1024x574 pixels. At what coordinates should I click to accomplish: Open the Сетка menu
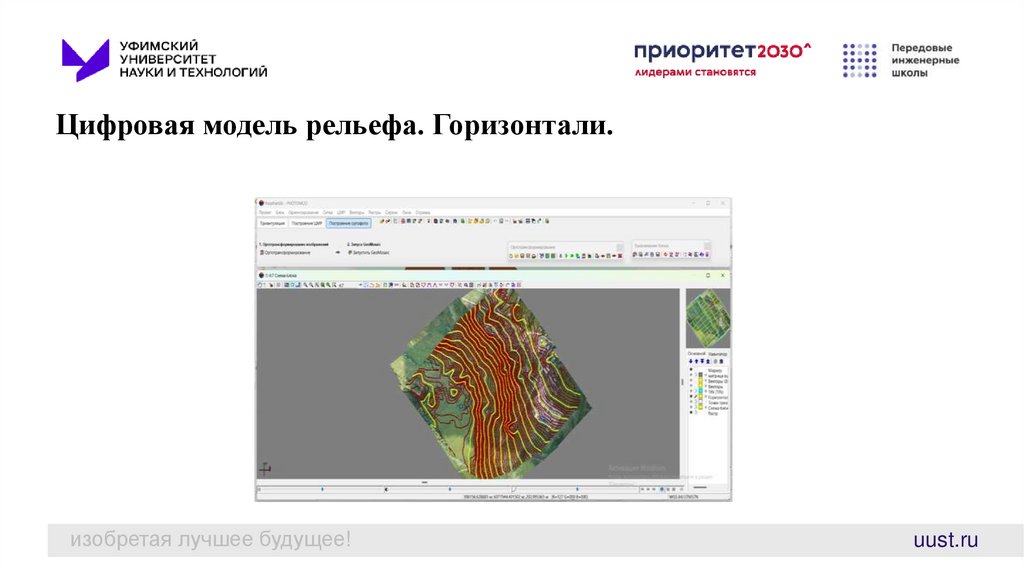pos(328,212)
